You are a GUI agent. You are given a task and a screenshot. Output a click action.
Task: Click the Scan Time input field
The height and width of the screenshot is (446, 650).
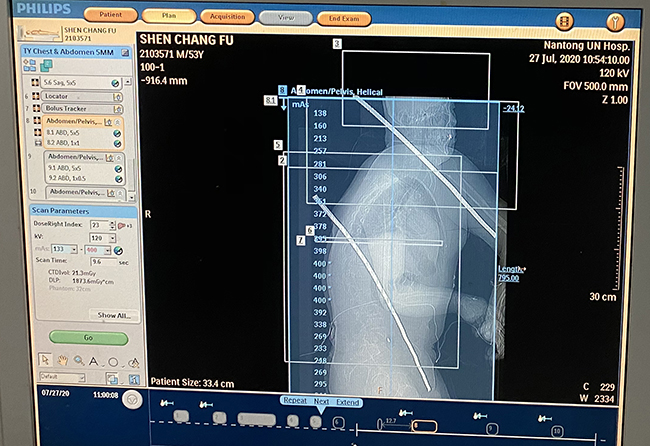click(101, 260)
